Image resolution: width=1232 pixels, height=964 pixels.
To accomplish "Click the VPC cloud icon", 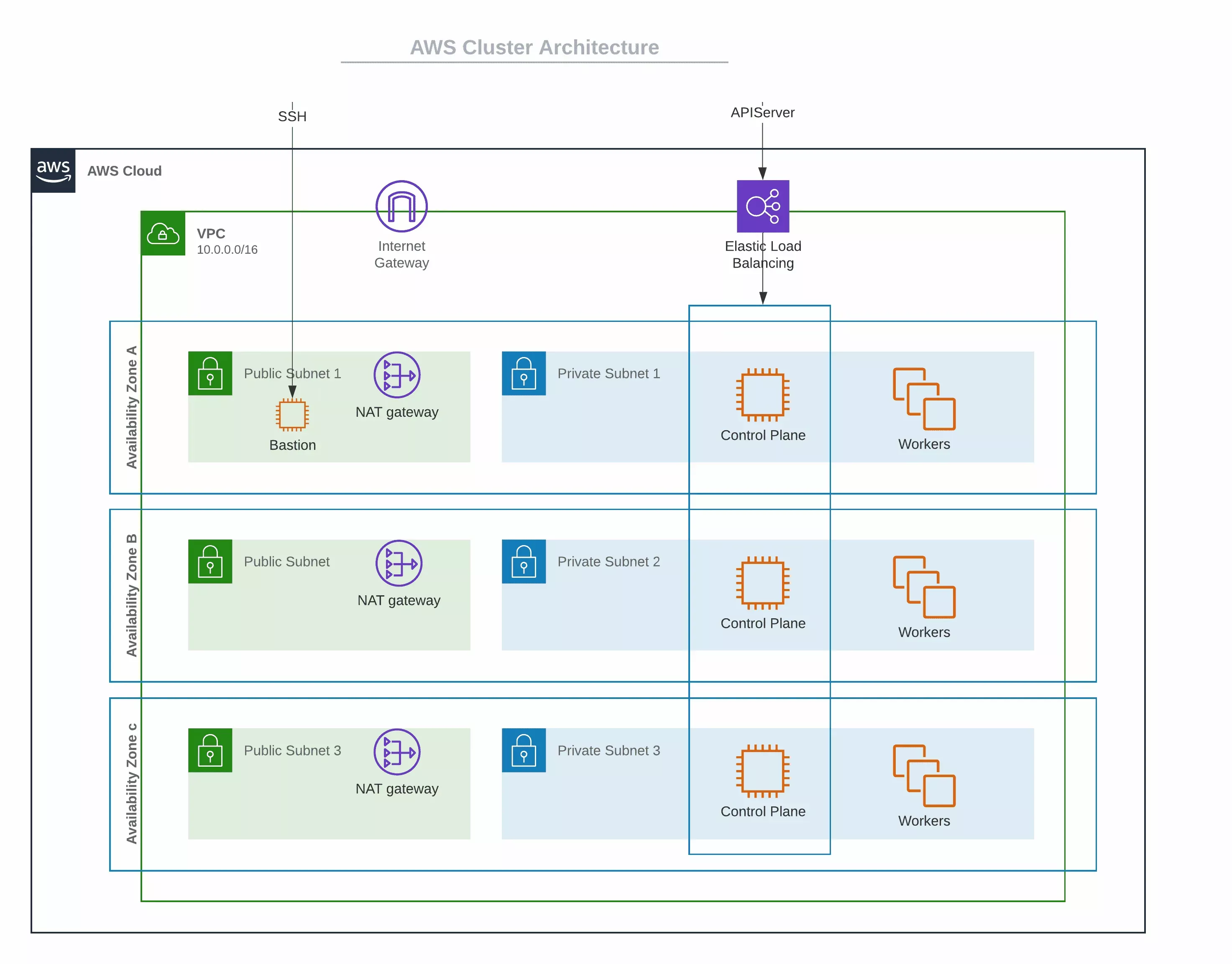I will (x=163, y=234).
